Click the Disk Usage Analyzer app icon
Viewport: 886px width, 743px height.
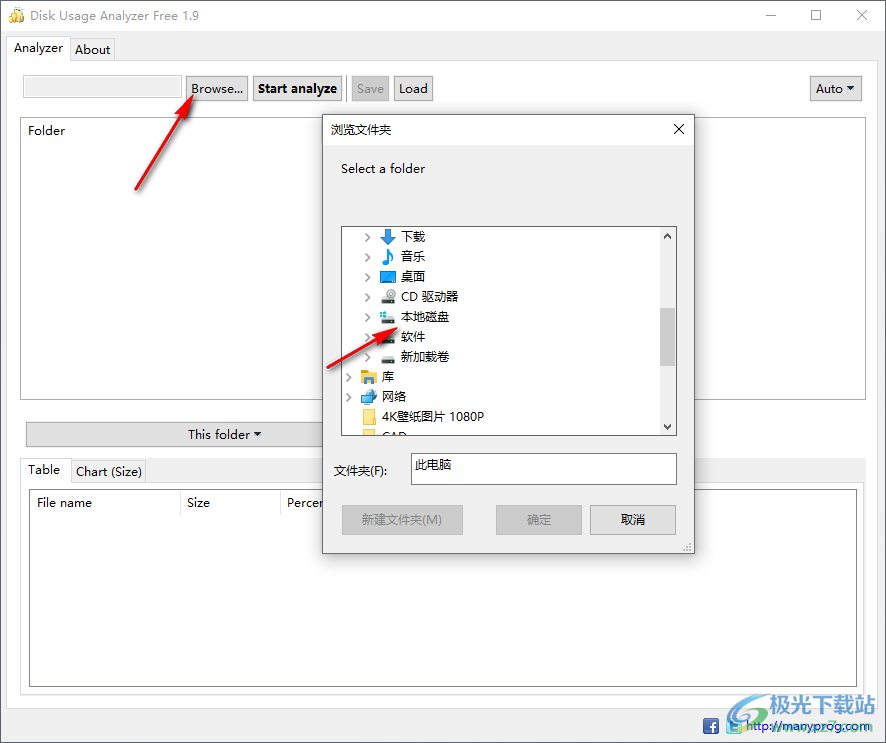pos(16,15)
